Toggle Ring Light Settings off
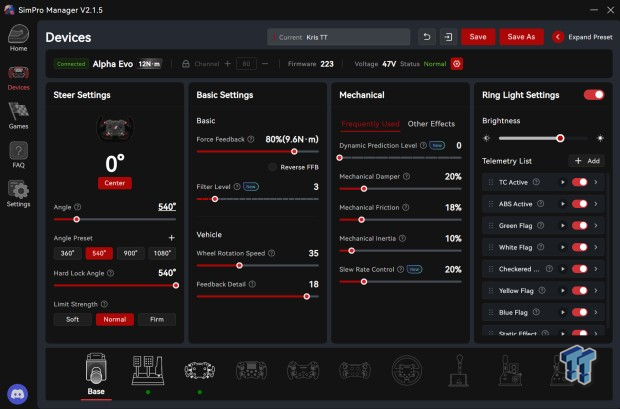 [594, 95]
